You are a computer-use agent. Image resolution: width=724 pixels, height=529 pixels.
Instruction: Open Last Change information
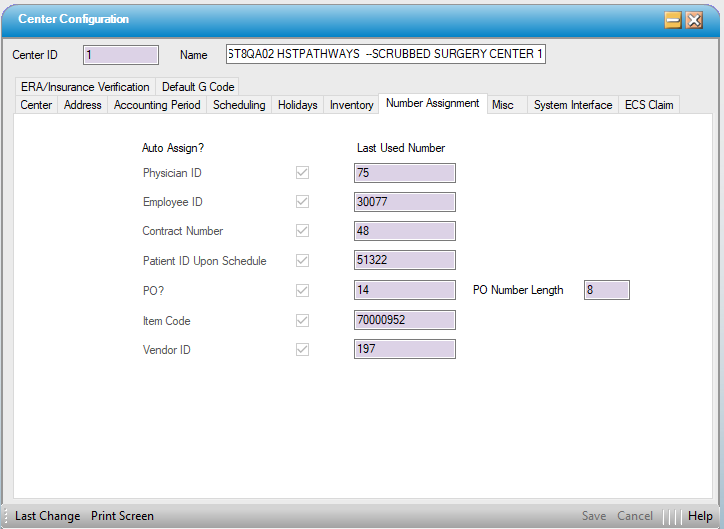[x=47, y=516]
